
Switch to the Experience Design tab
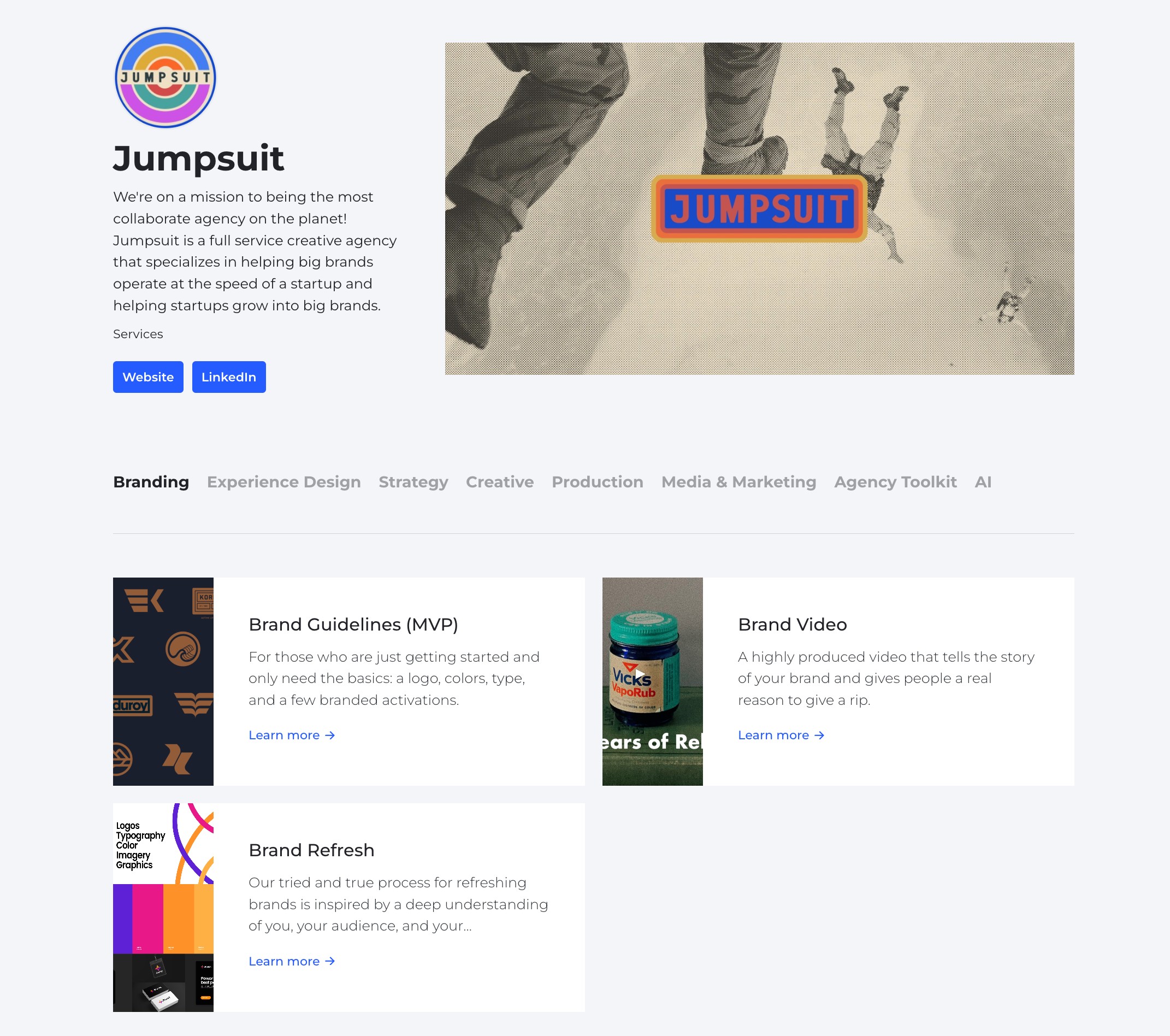pos(284,481)
